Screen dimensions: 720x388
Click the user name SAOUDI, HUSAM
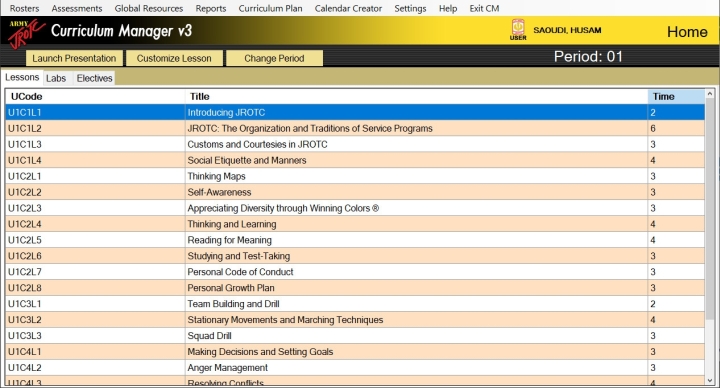567,30
